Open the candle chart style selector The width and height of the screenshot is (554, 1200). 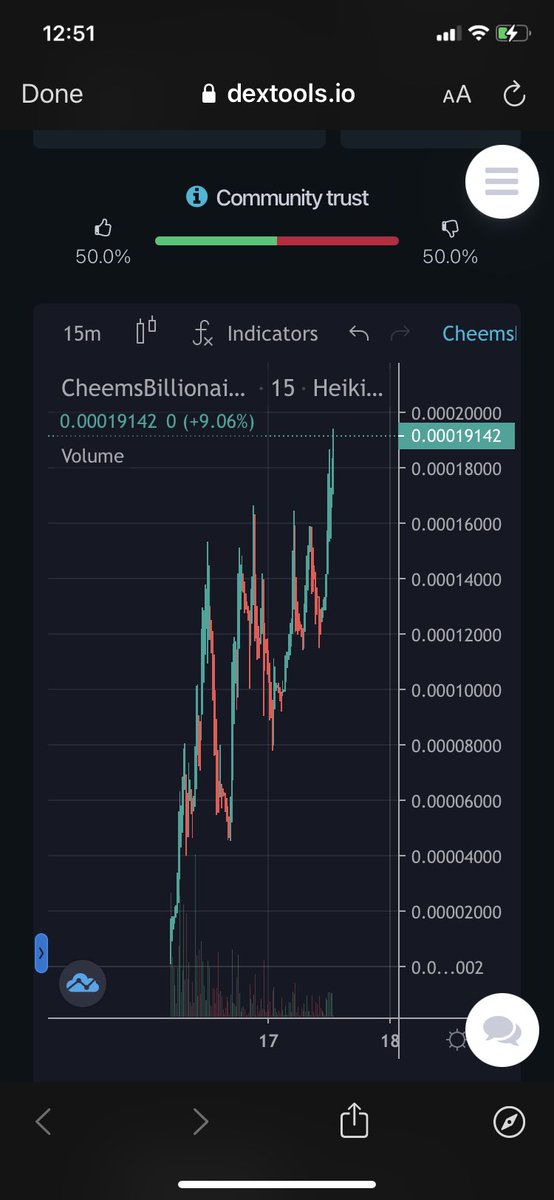pyautogui.click(x=147, y=331)
